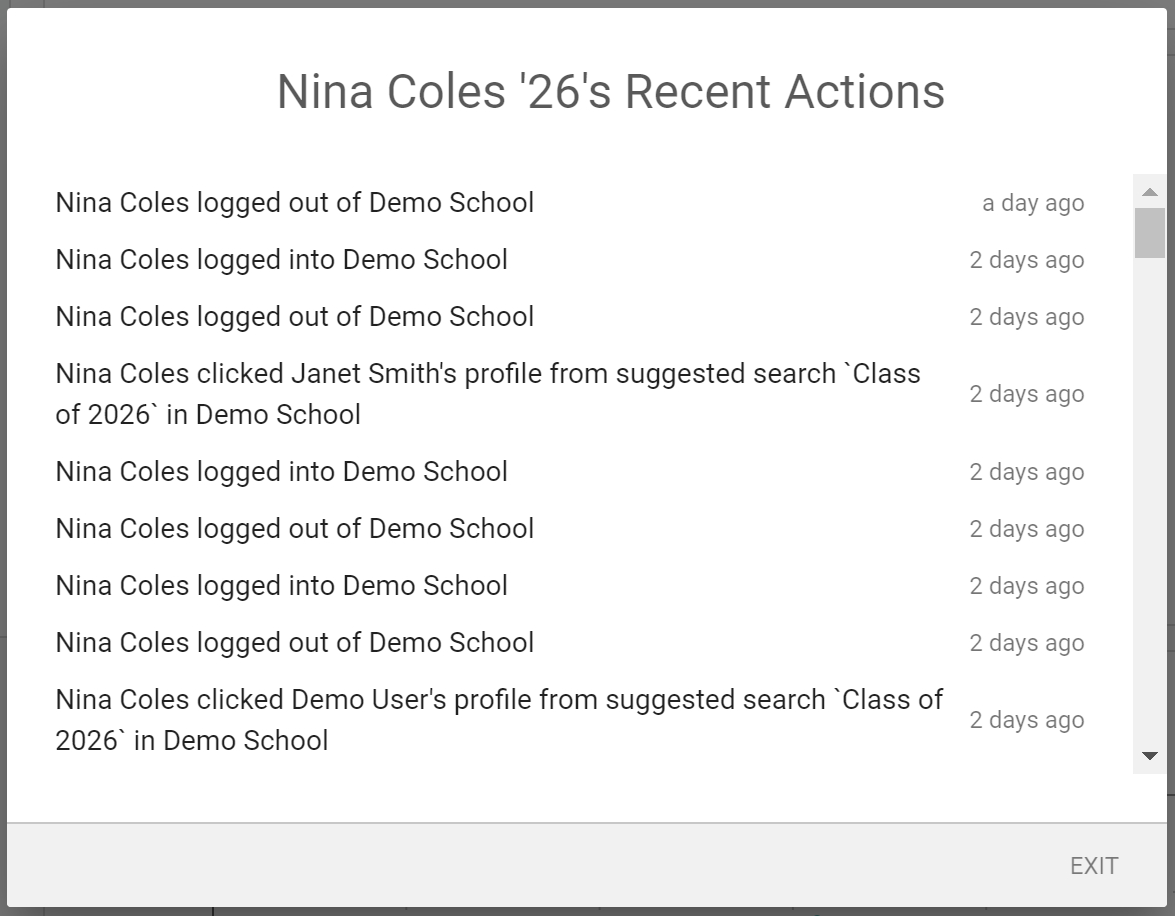Click "Demo School" in the topmost log entry
This screenshot has height=916, width=1175.
(x=451, y=203)
